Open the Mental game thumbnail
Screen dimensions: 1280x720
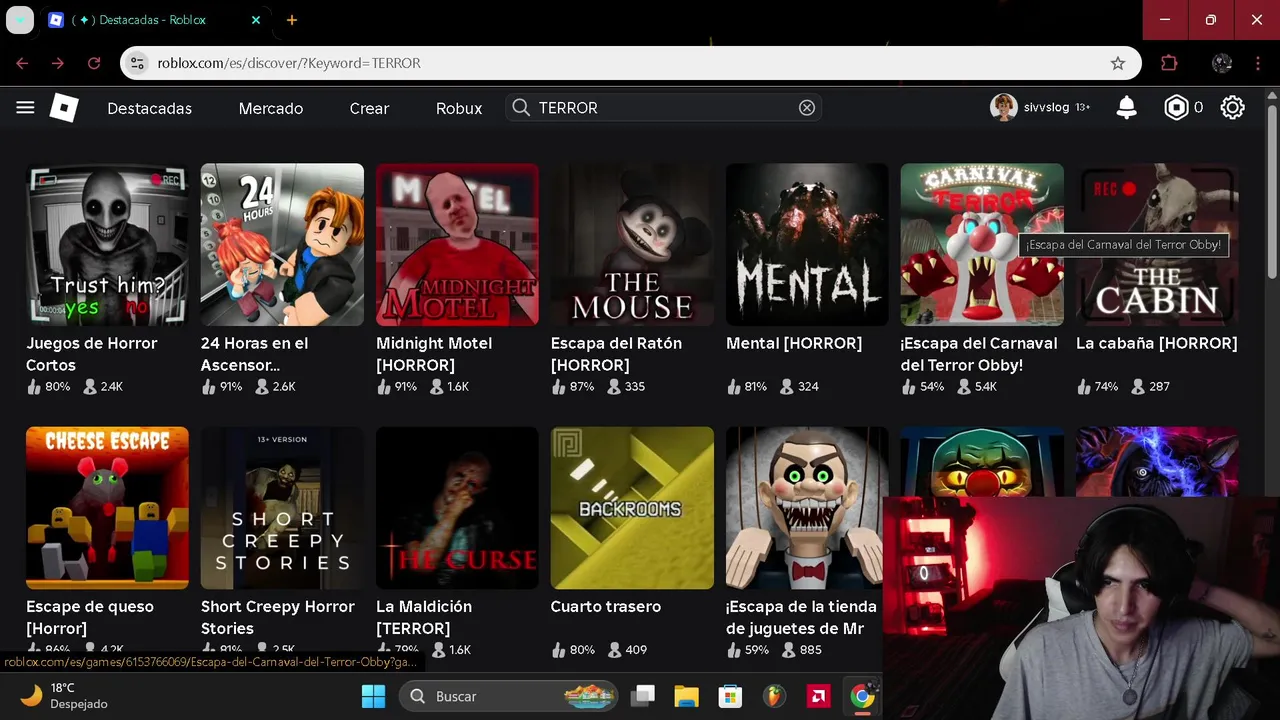(807, 244)
